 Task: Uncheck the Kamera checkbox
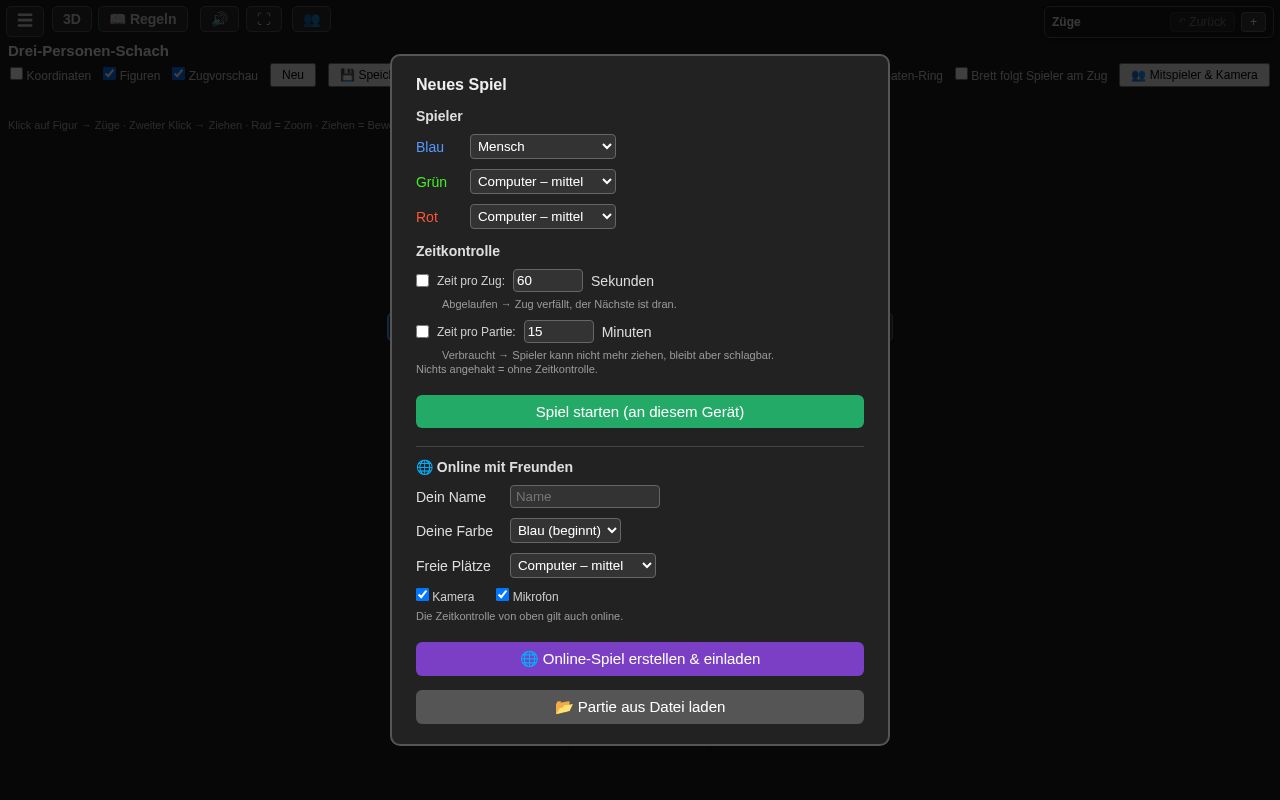tap(422, 594)
